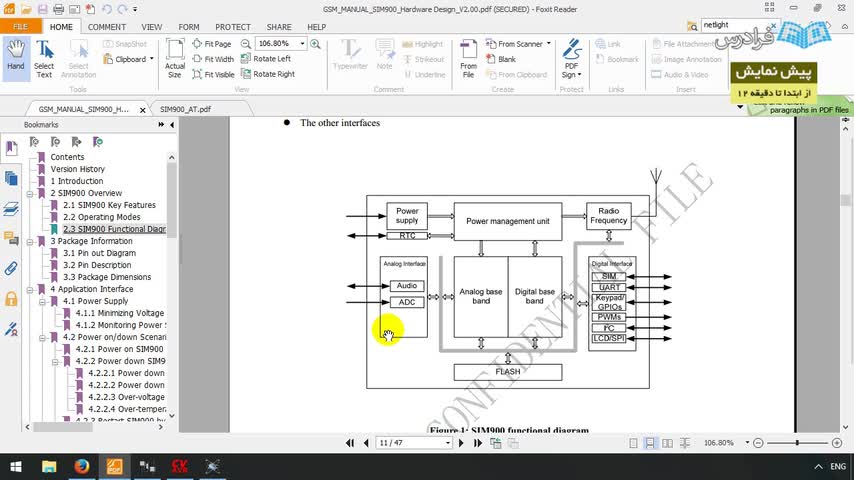Create PDF From File
The image size is (854, 480).
click(x=468, y=59)
